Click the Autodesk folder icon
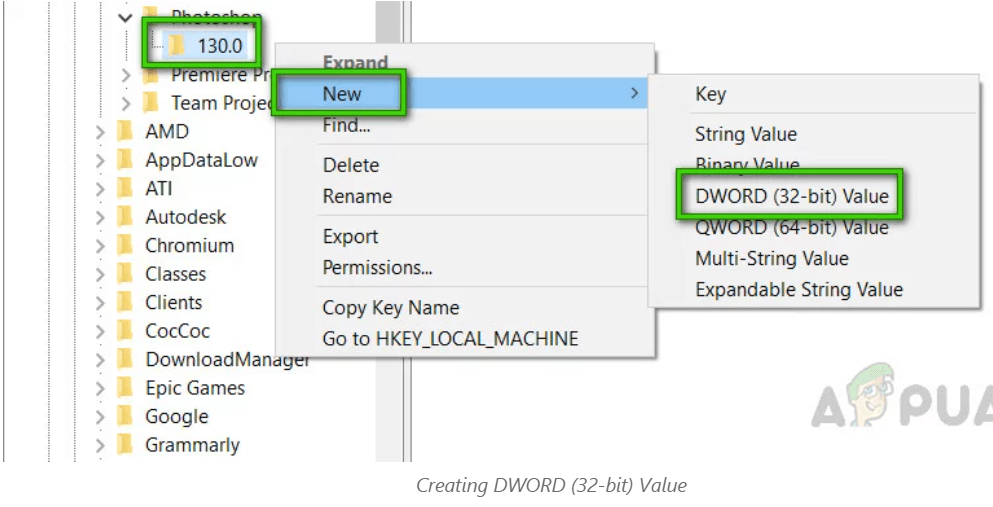 point(125,216)
